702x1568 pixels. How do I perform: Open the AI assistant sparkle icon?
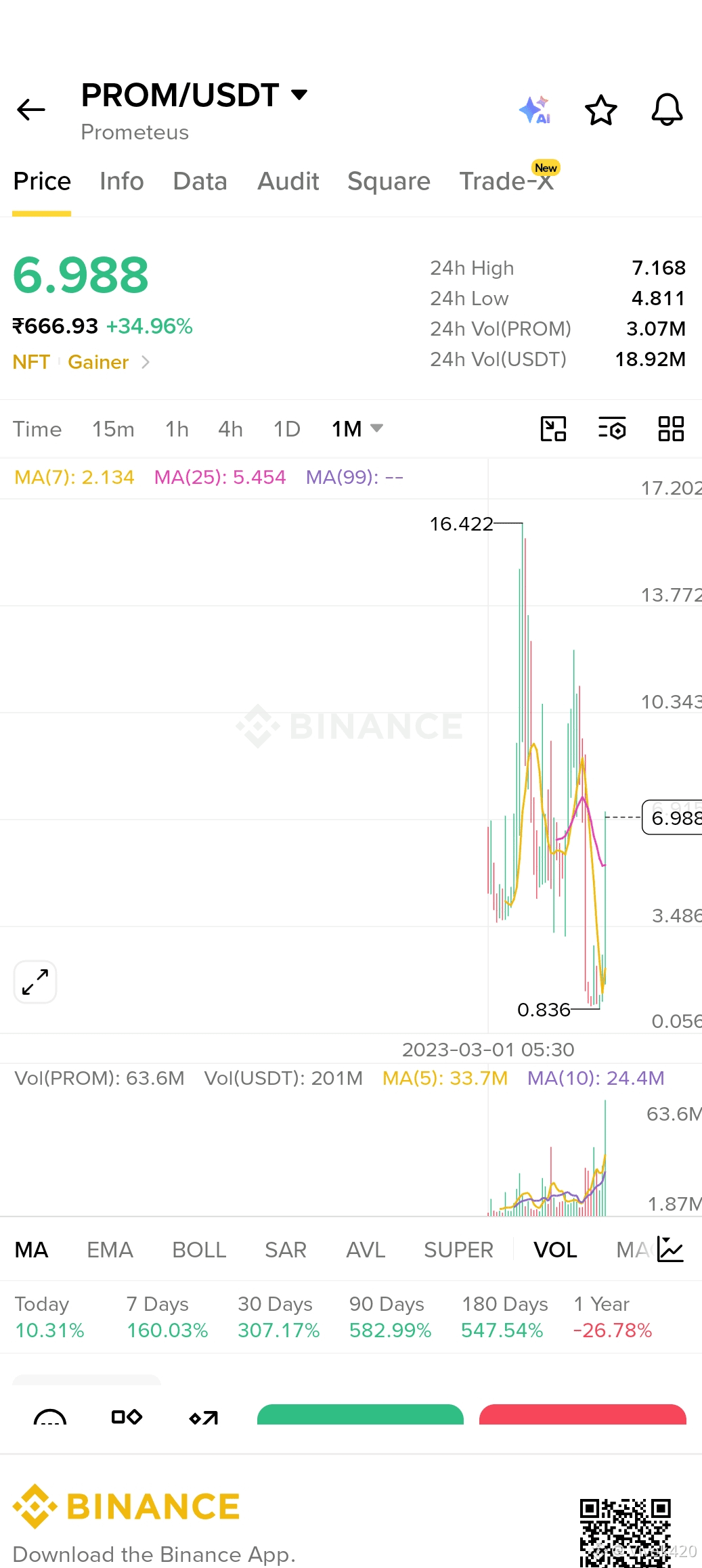535,110
